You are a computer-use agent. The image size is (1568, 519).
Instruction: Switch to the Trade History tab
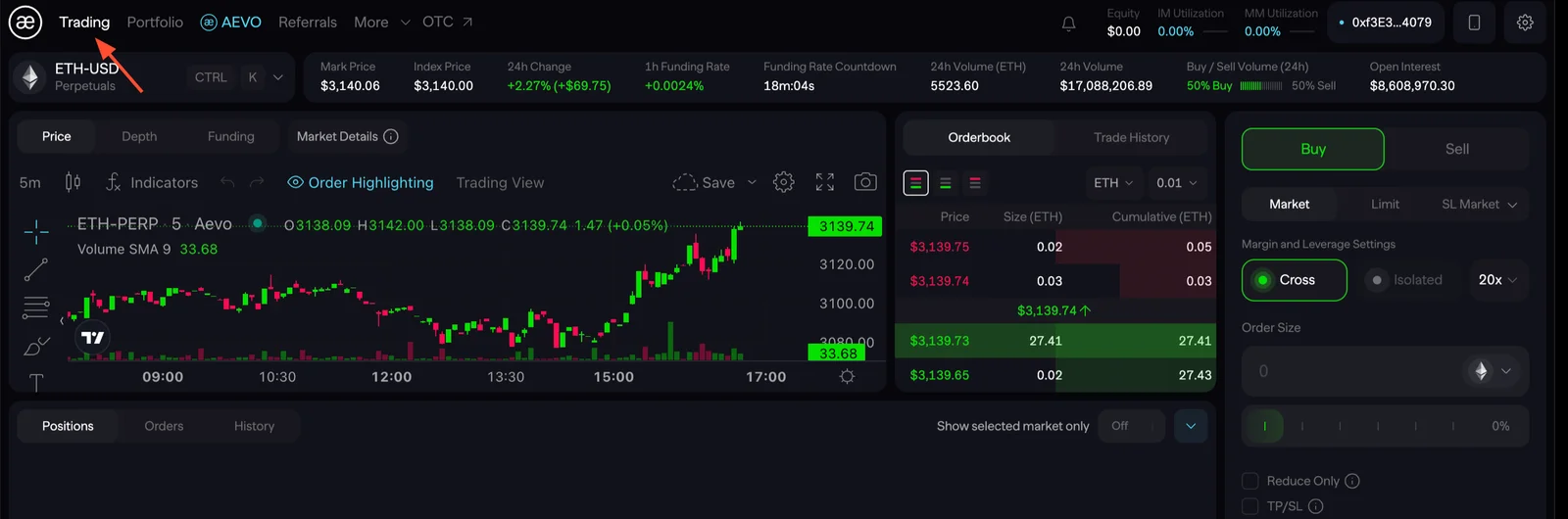1132,137
